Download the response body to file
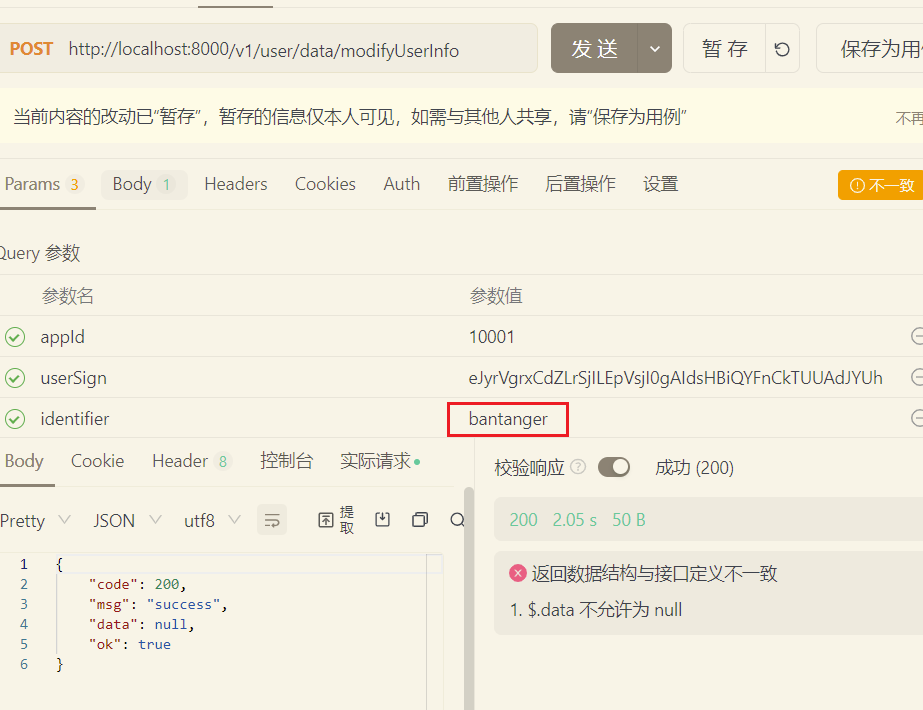The height and width of the screenshot is (710, 923). (382, 520)
